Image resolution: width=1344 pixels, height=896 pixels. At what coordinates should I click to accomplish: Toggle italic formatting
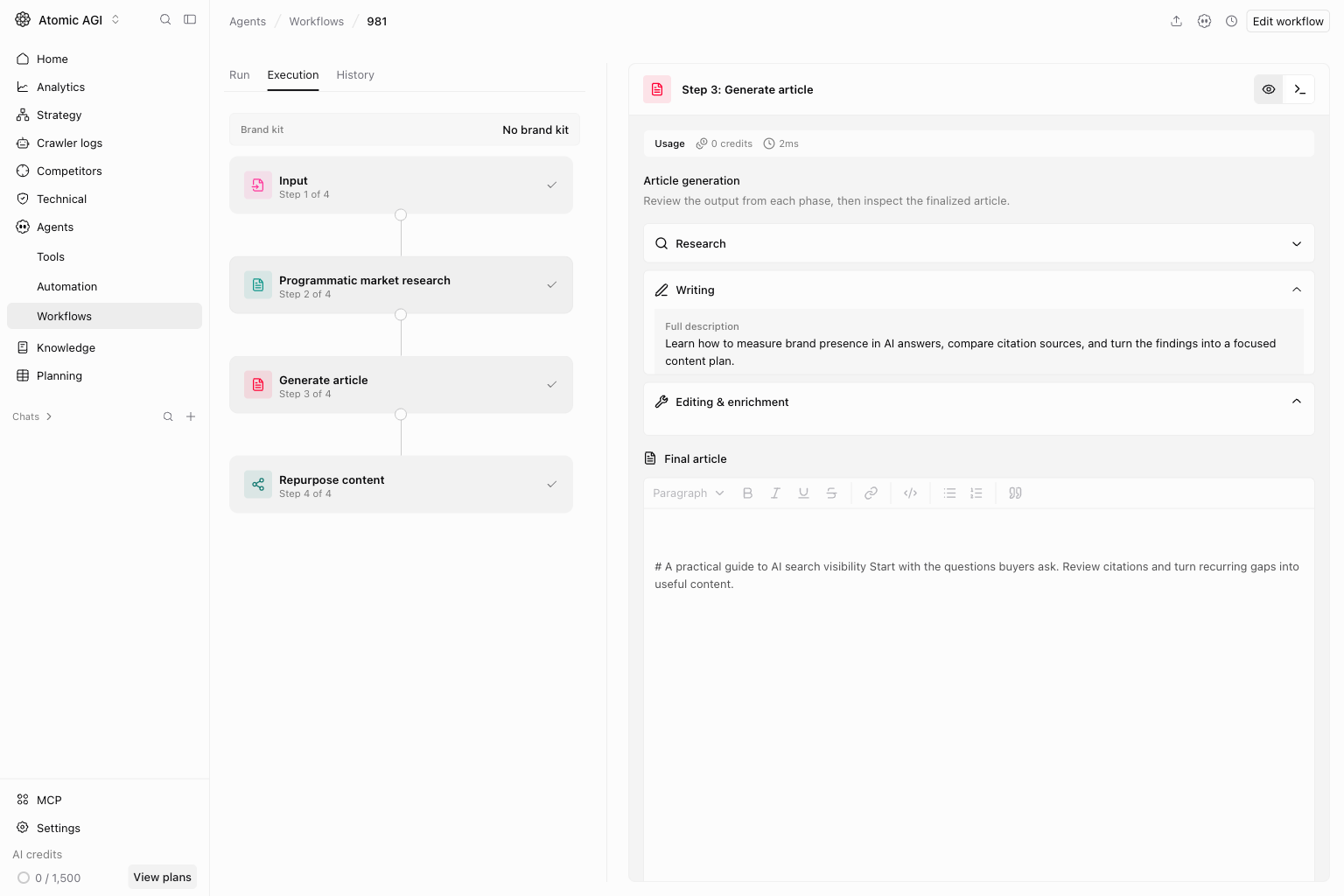pyautogui.click(x=775, y=493)
